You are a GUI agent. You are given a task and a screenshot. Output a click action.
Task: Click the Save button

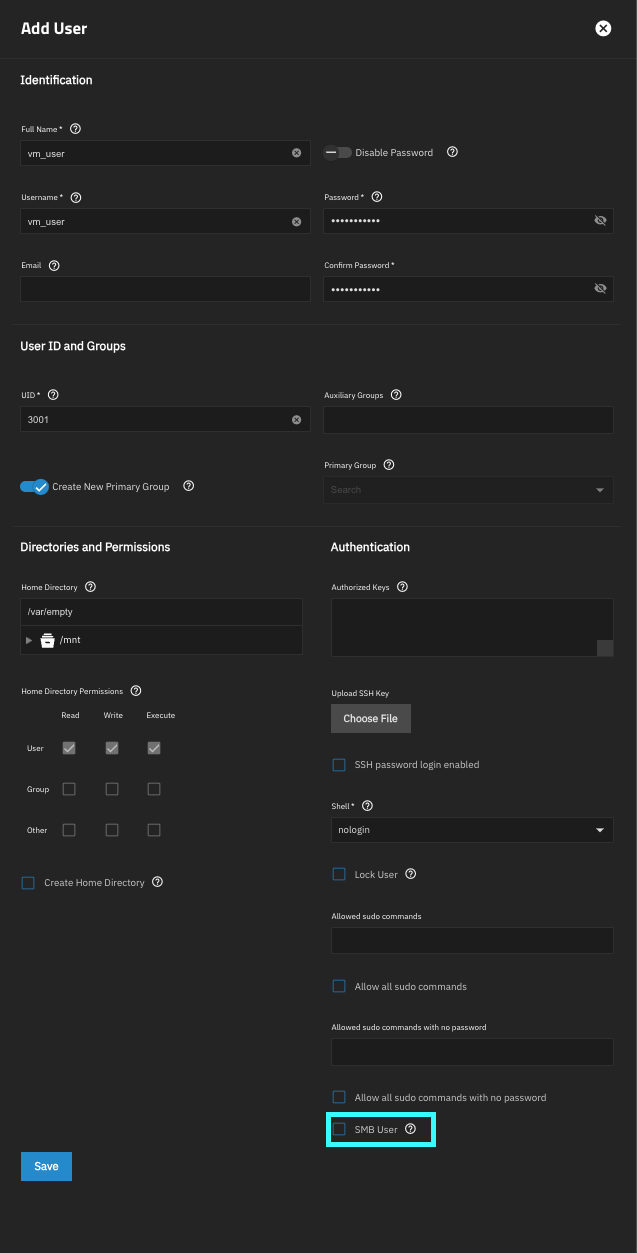tap(46, 1166)
